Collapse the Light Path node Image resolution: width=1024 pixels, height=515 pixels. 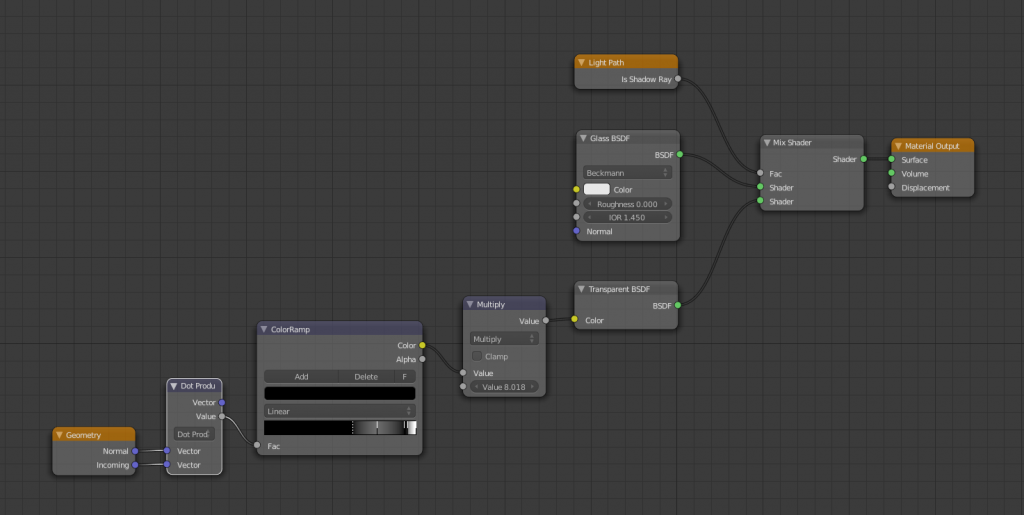[581, 63]
